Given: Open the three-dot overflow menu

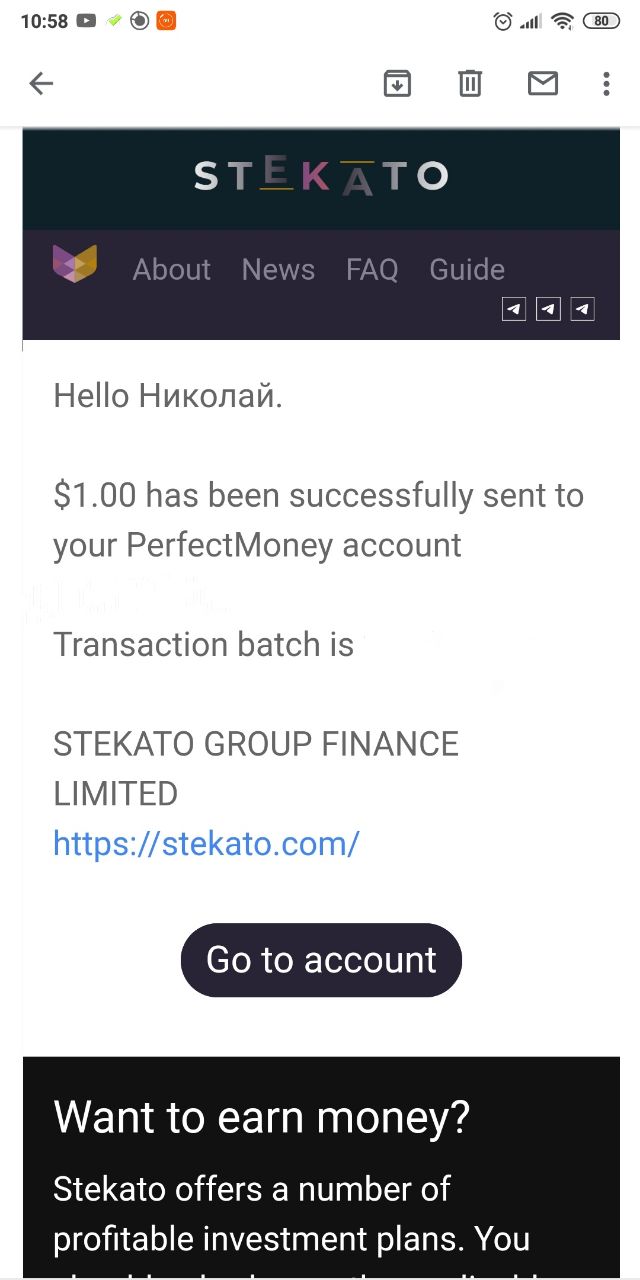Looking at the screenshot, I should click(606, 84).
